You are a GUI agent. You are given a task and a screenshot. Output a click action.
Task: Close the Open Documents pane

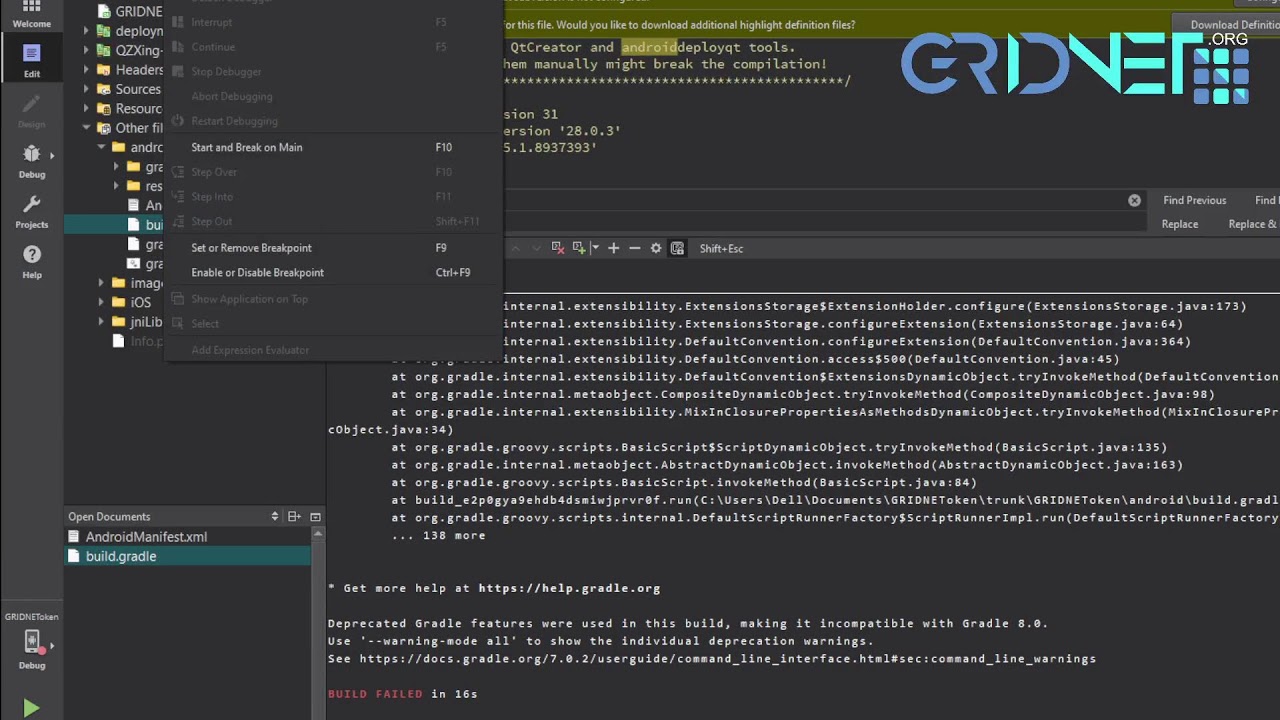[x=315, y=516]
